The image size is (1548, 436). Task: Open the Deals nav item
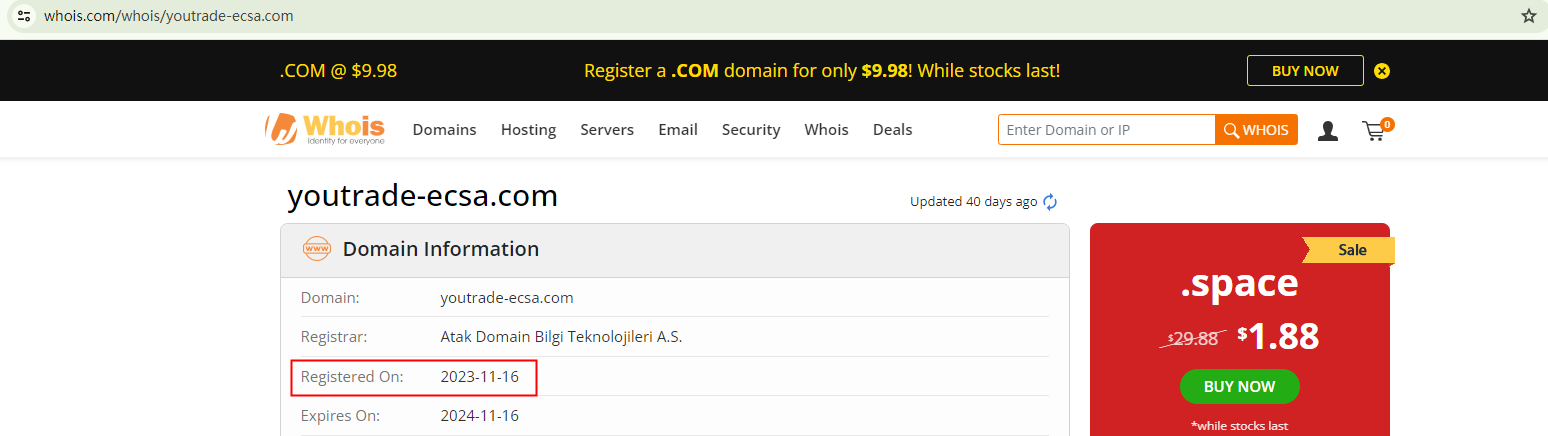pyautogui.click(x=892, y=130)
